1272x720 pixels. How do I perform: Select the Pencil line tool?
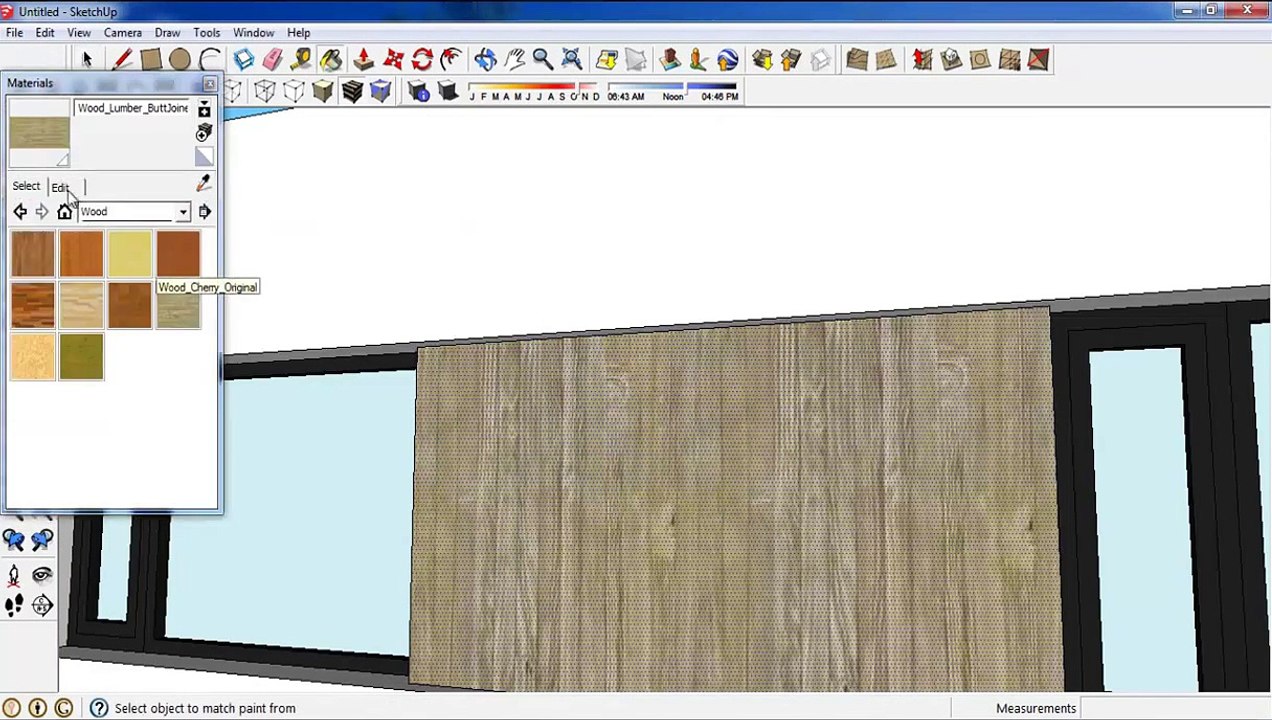coord(121,60)
